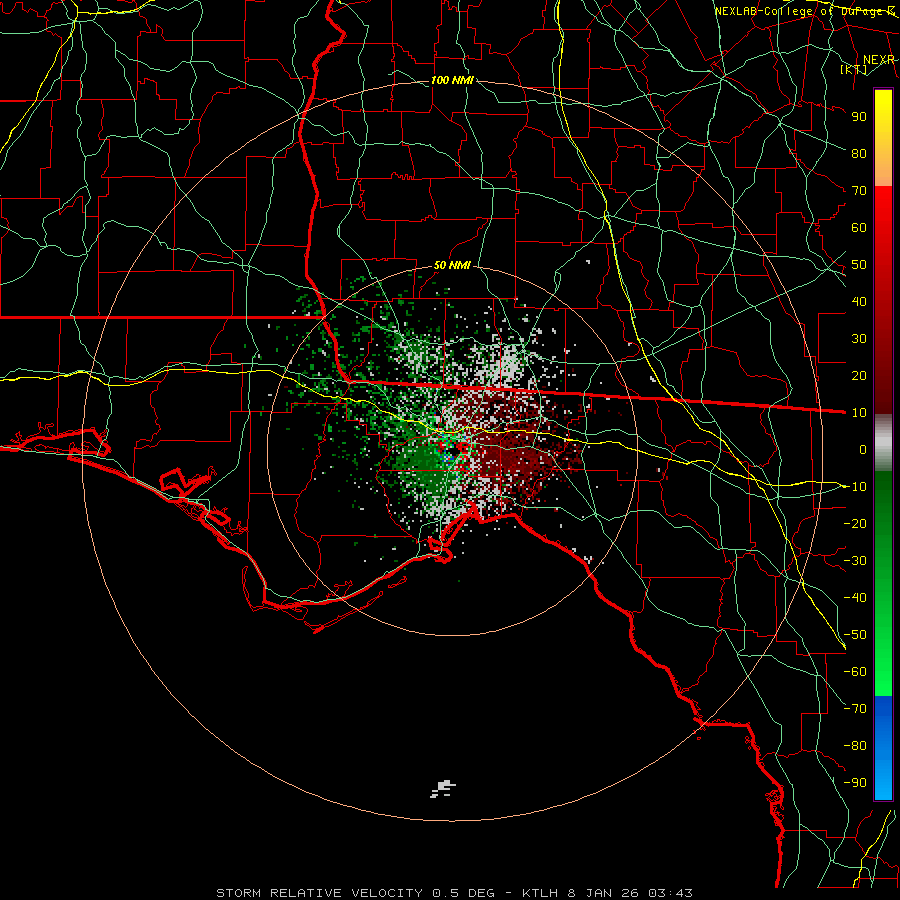Select the 20 value on velocity scale
This screenshot has width=900, height=900.
click(x=859, y=376)
